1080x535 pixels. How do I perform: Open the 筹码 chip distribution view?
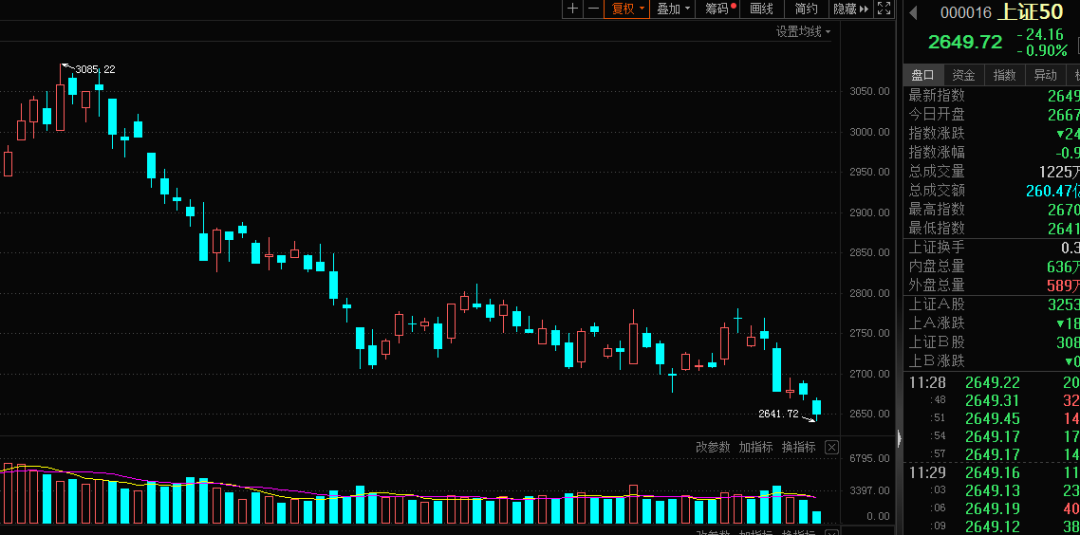[718, 9]
